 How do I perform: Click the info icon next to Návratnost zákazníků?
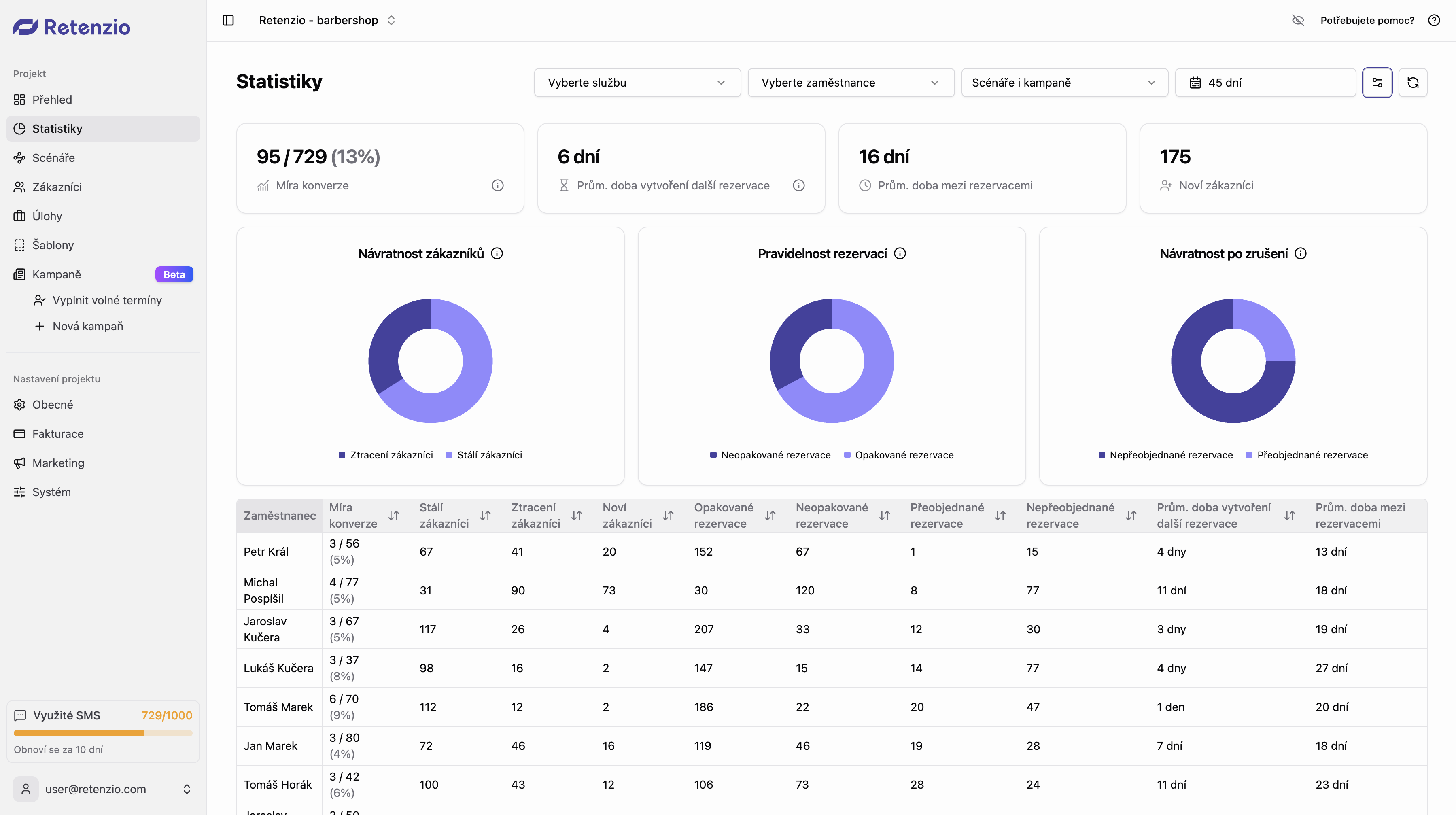[497, 254]
